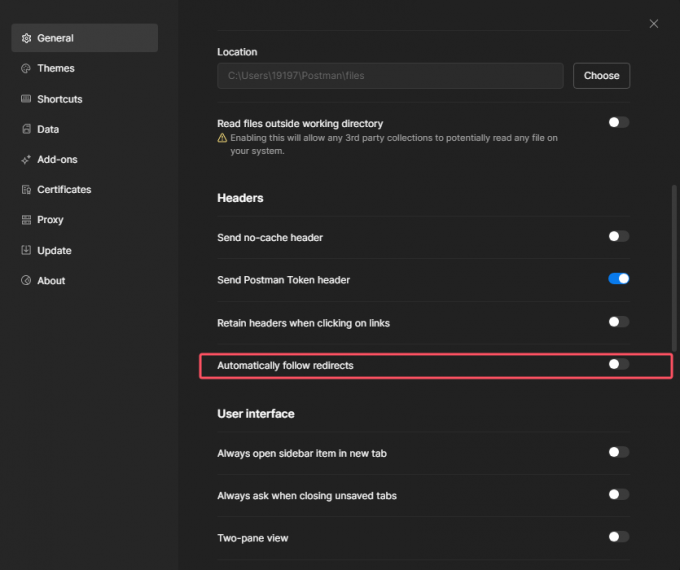
Task: Click the Shortcuts keyboard icon
Action: coord(26,99)
